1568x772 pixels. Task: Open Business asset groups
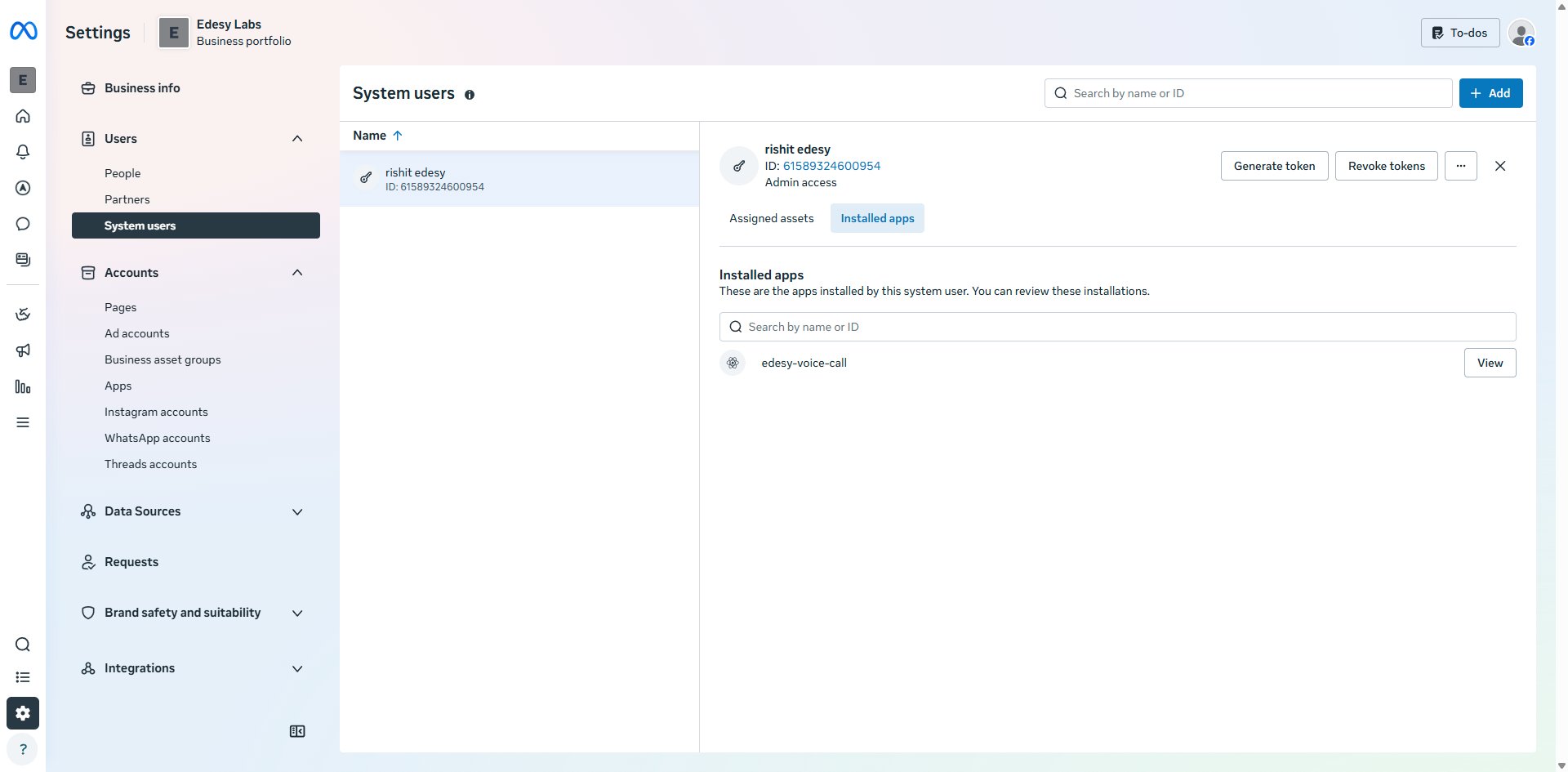(x=163, y=359)
